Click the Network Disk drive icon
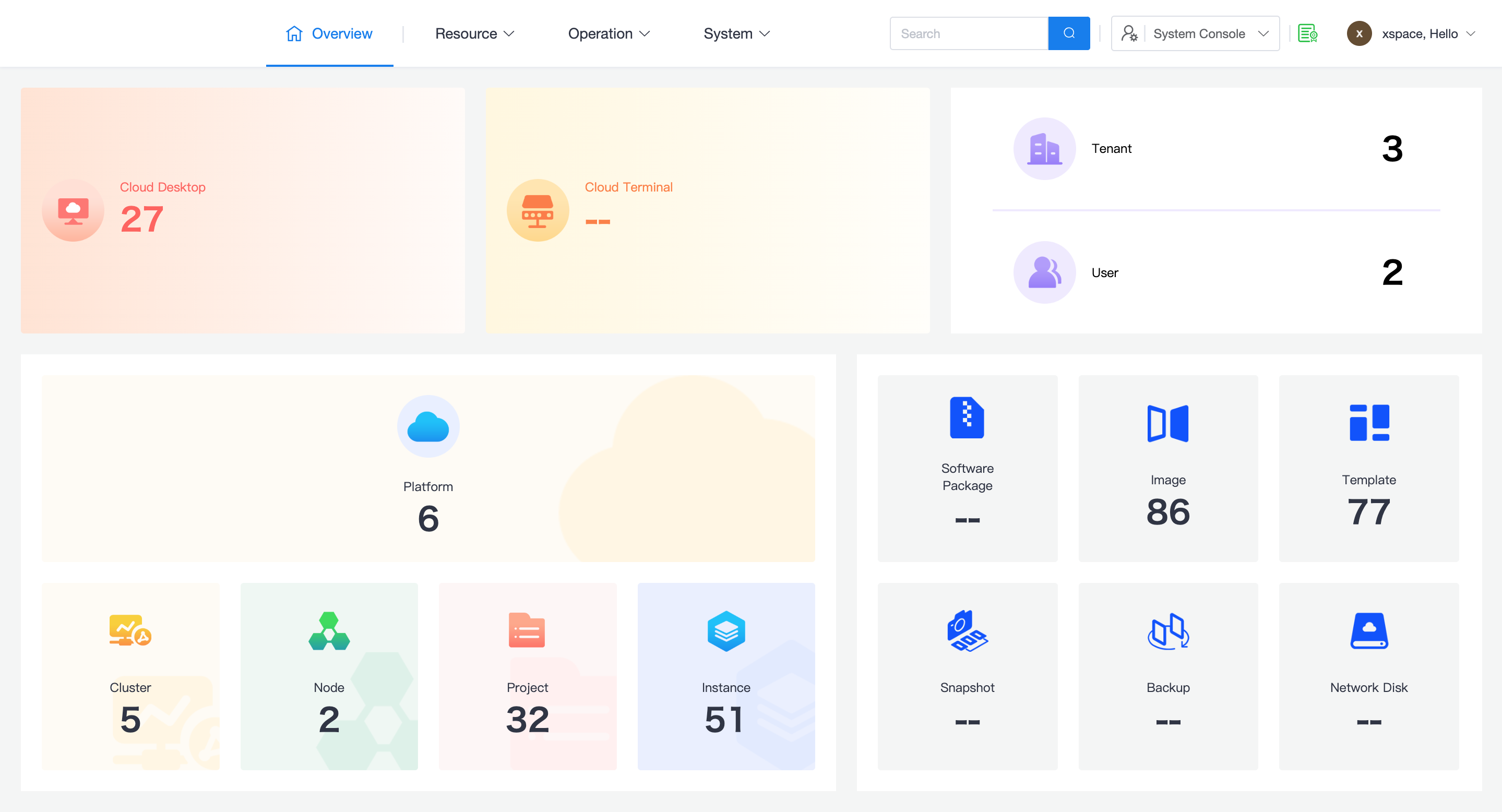Image resolution: width=1502 pixels, height=812 pixels. pyautogui.click(x=1368, y=631)
